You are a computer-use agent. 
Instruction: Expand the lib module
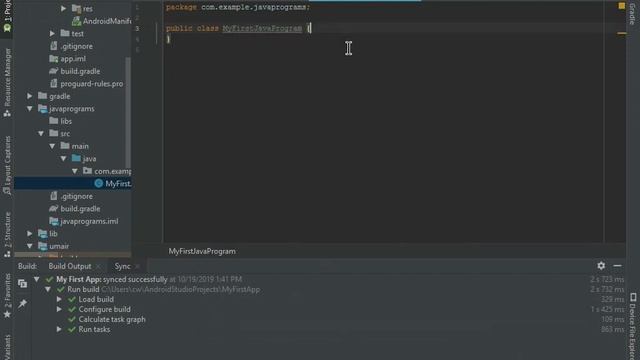click(x=30, y=233)
